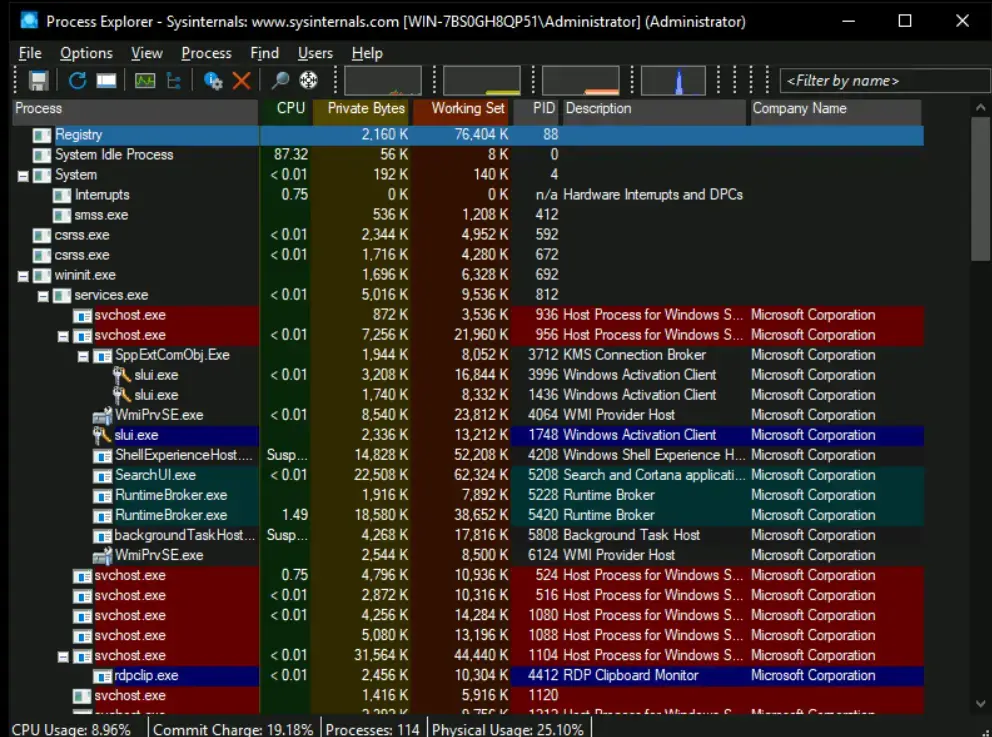Click the RuntimeBroker.exe icon for PID 5228
This screenshot has width=992, height=737.
click(102, 496)
